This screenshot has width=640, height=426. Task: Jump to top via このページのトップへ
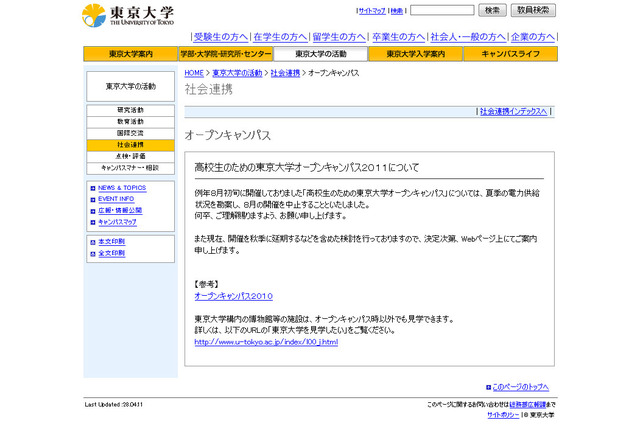pyautogui.click(x=520, y=387)
